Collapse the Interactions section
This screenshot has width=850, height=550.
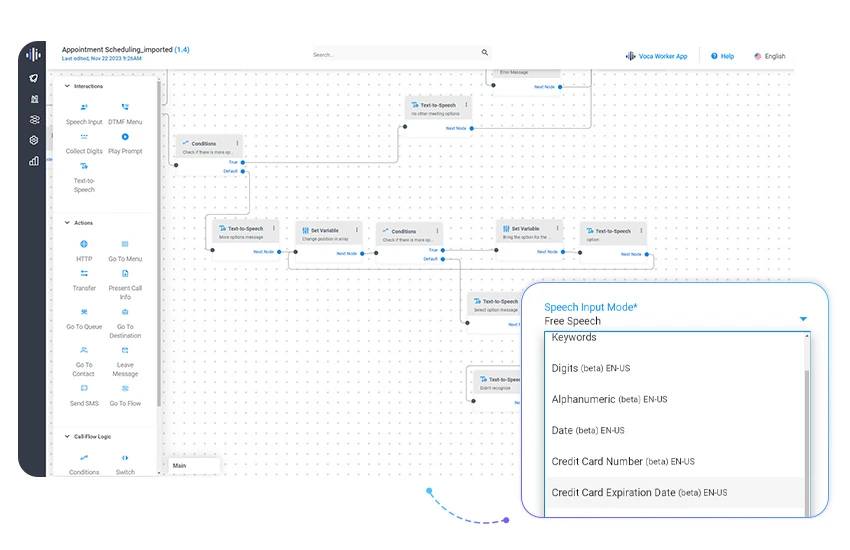click(x=67, y=86)
